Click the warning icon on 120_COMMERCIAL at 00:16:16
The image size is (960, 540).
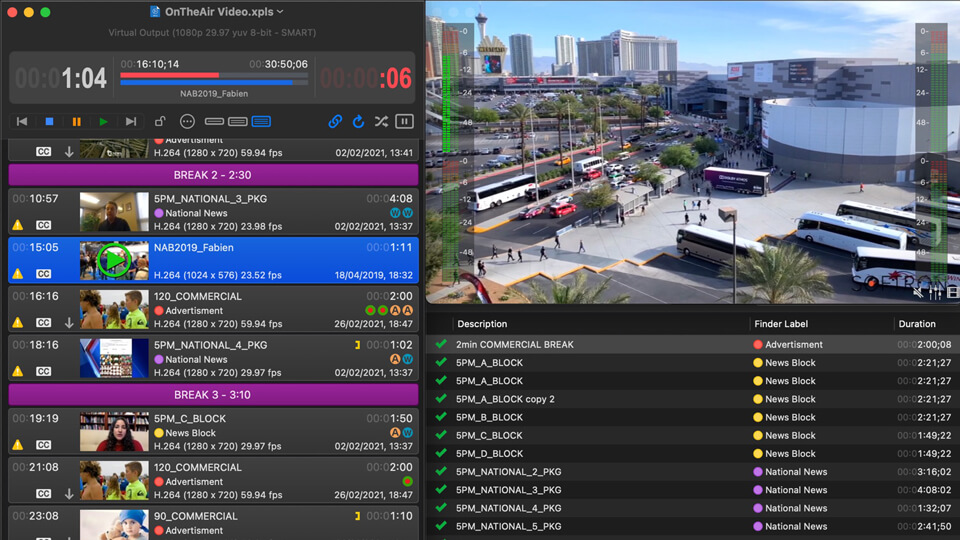pos(18,322)
